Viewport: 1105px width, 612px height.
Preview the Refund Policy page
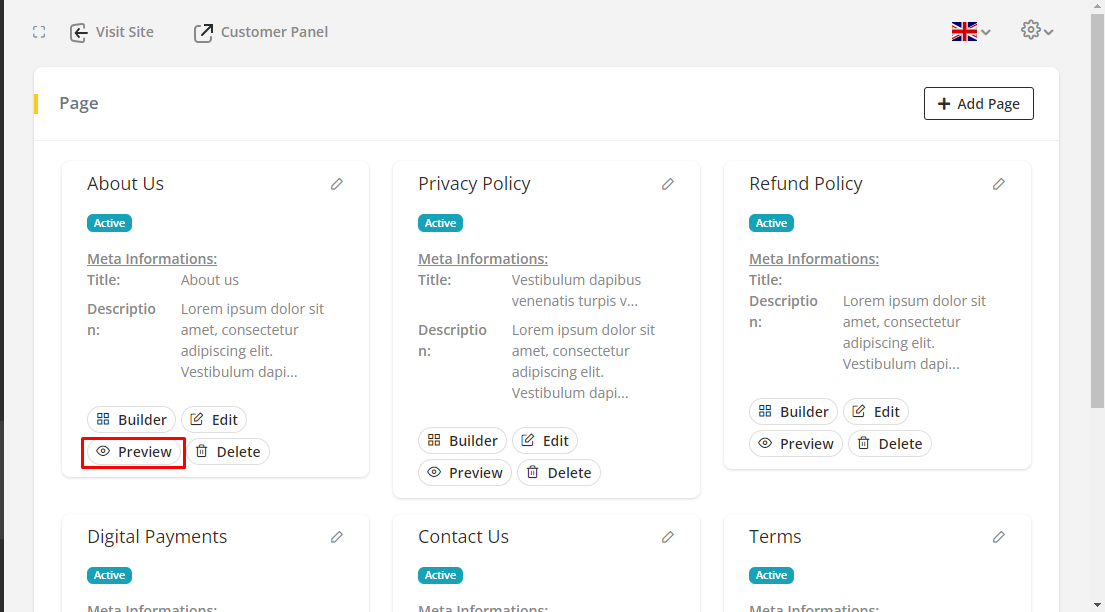click(796, 444)
